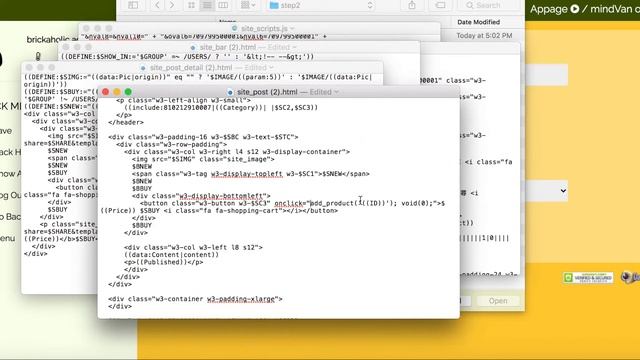This screenshot has height=360, width=640.
Task: Go back in the Finder dialog
Action: [x=157, y=5]
